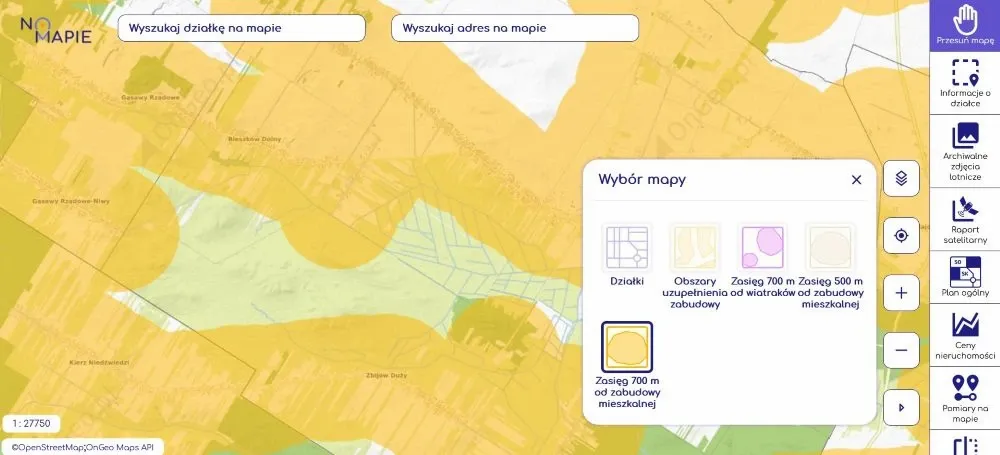Locate my position on map

(x=901, y=235)
